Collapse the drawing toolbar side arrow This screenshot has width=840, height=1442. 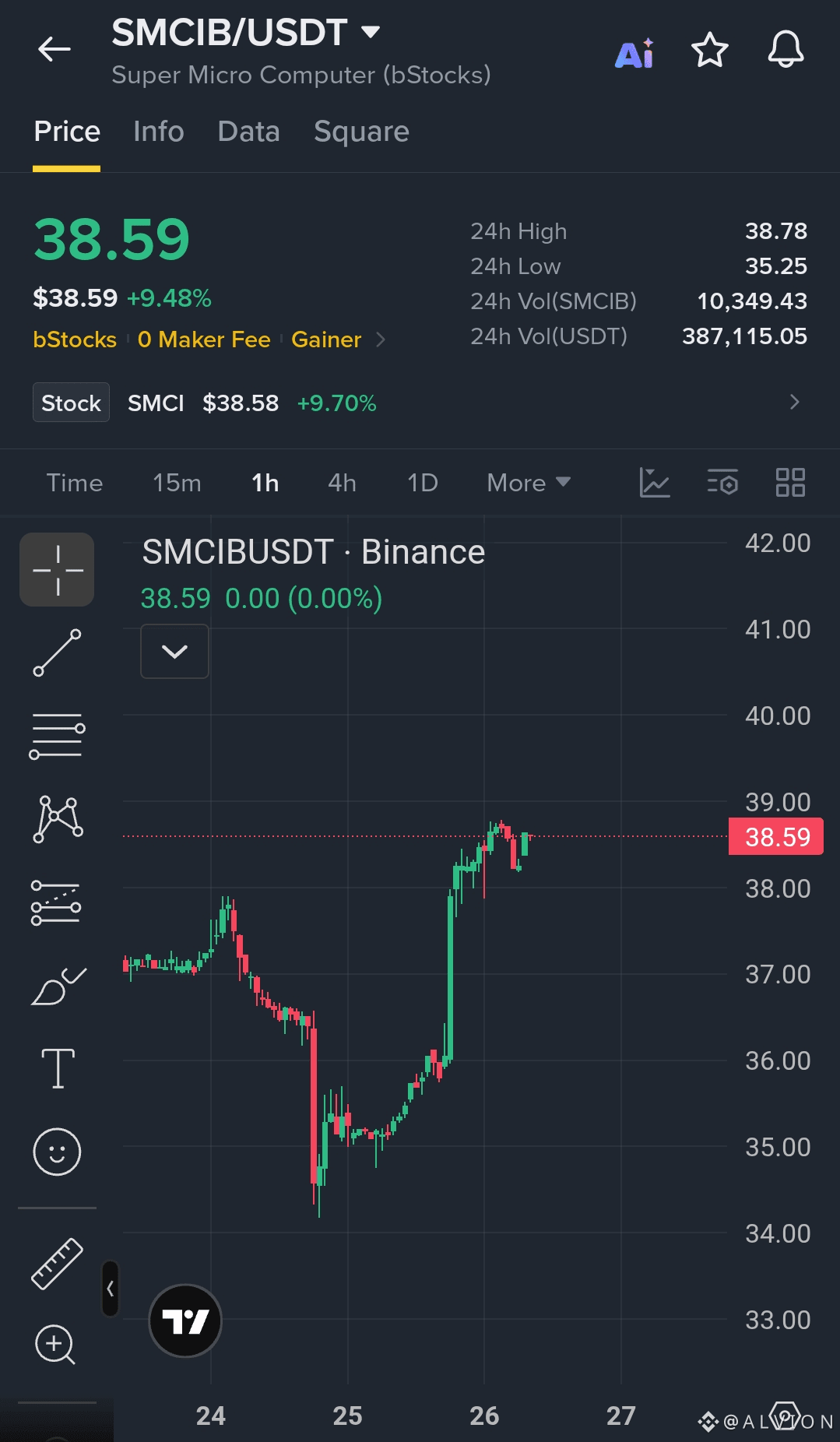pos(111,1289)
